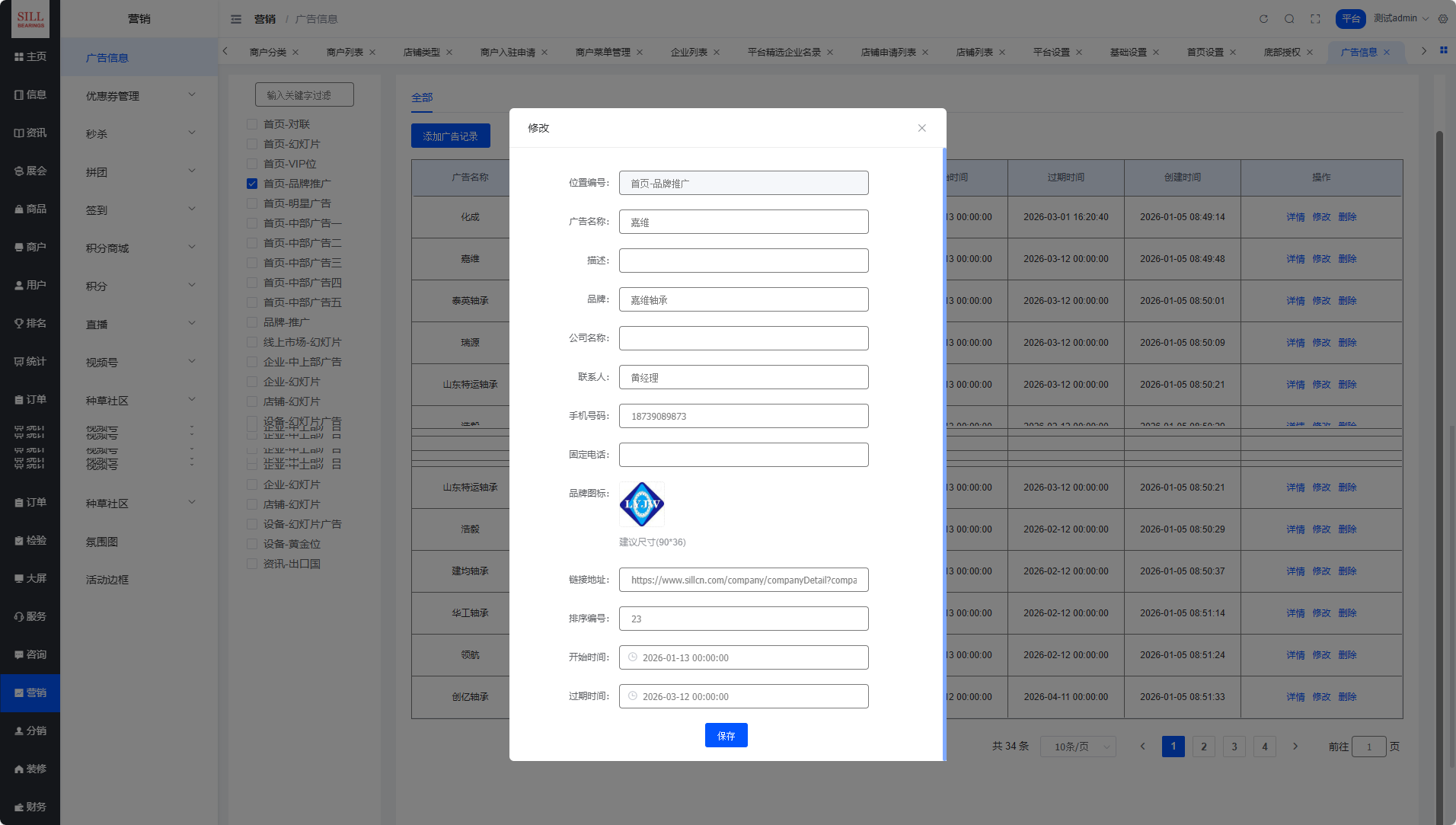The image size is (1456, 825).
Task: Check the 首页-VIP位 checkbox
Action: coord(252,164)
